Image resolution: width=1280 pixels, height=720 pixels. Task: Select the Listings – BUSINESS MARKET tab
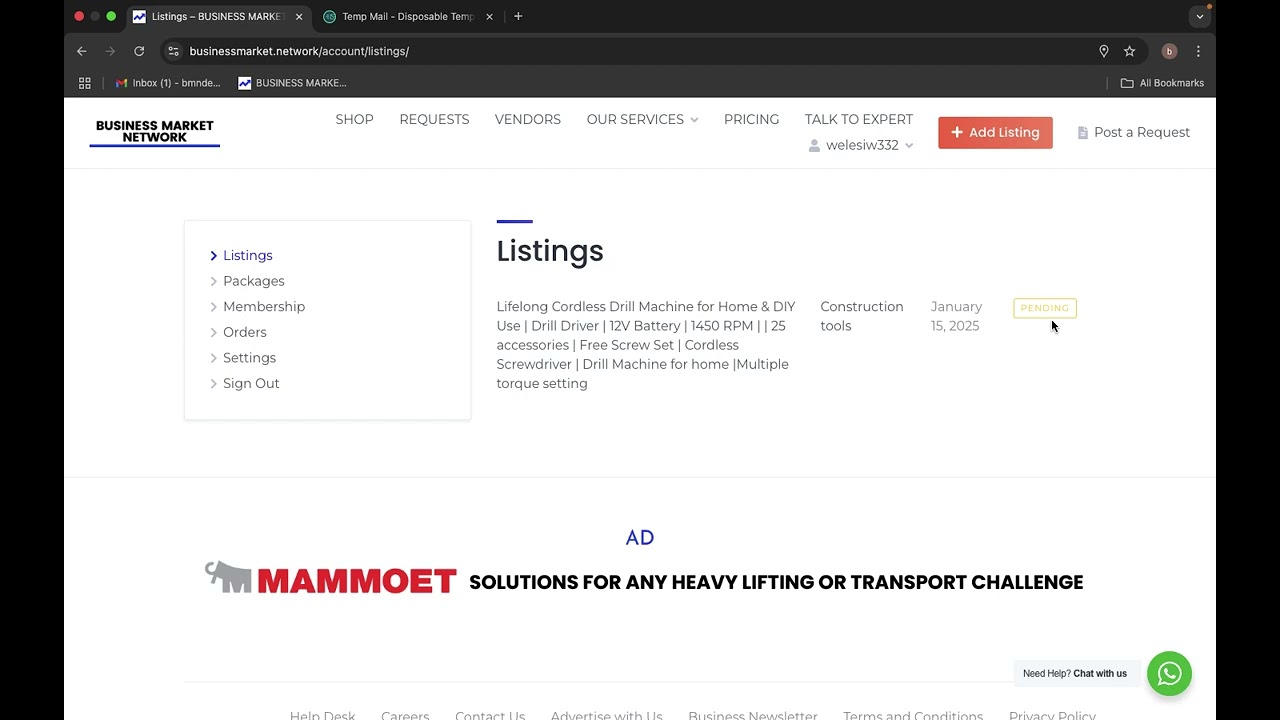(x=218, y=16)
